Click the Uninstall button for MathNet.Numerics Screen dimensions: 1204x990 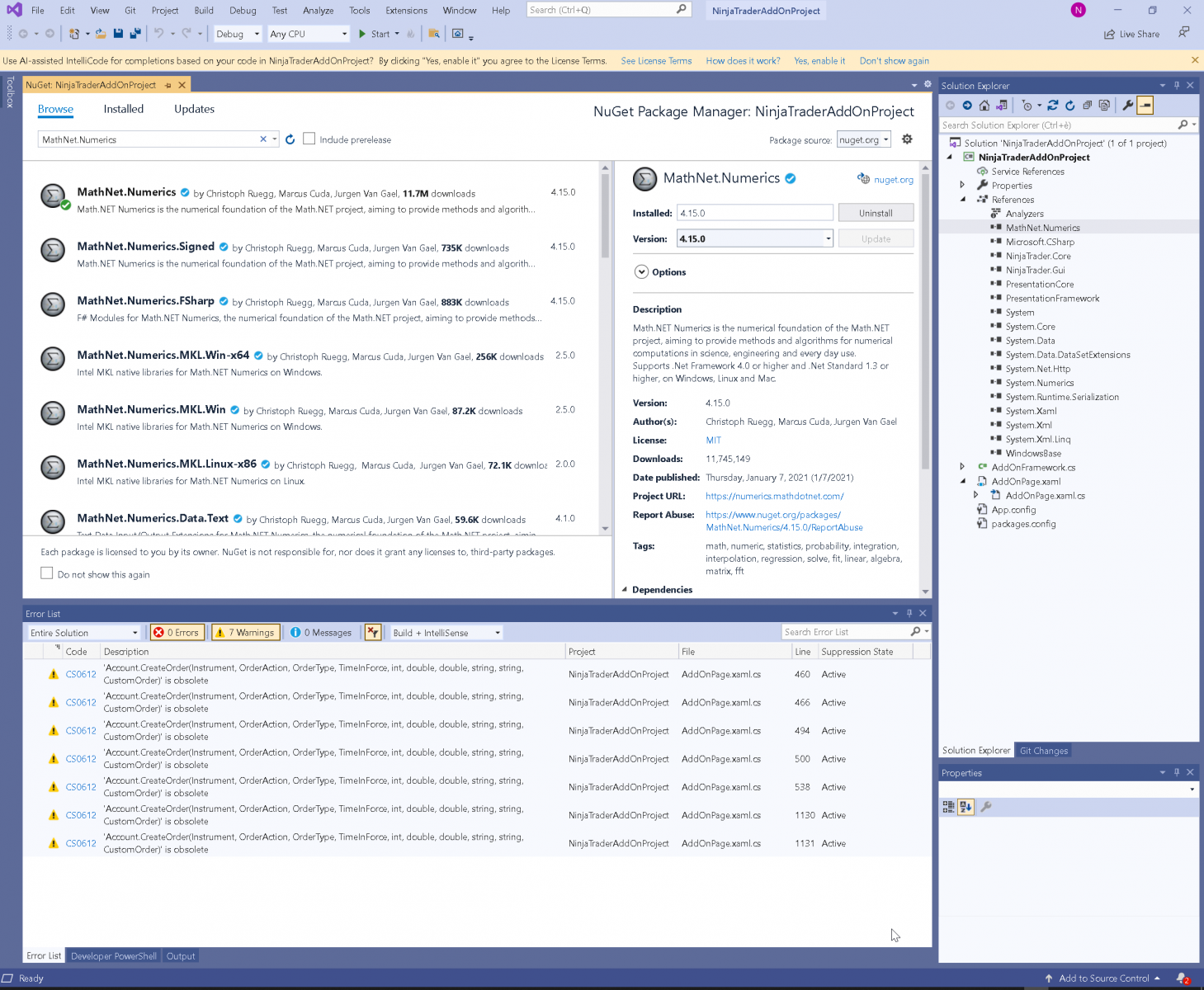coord(876,213)
